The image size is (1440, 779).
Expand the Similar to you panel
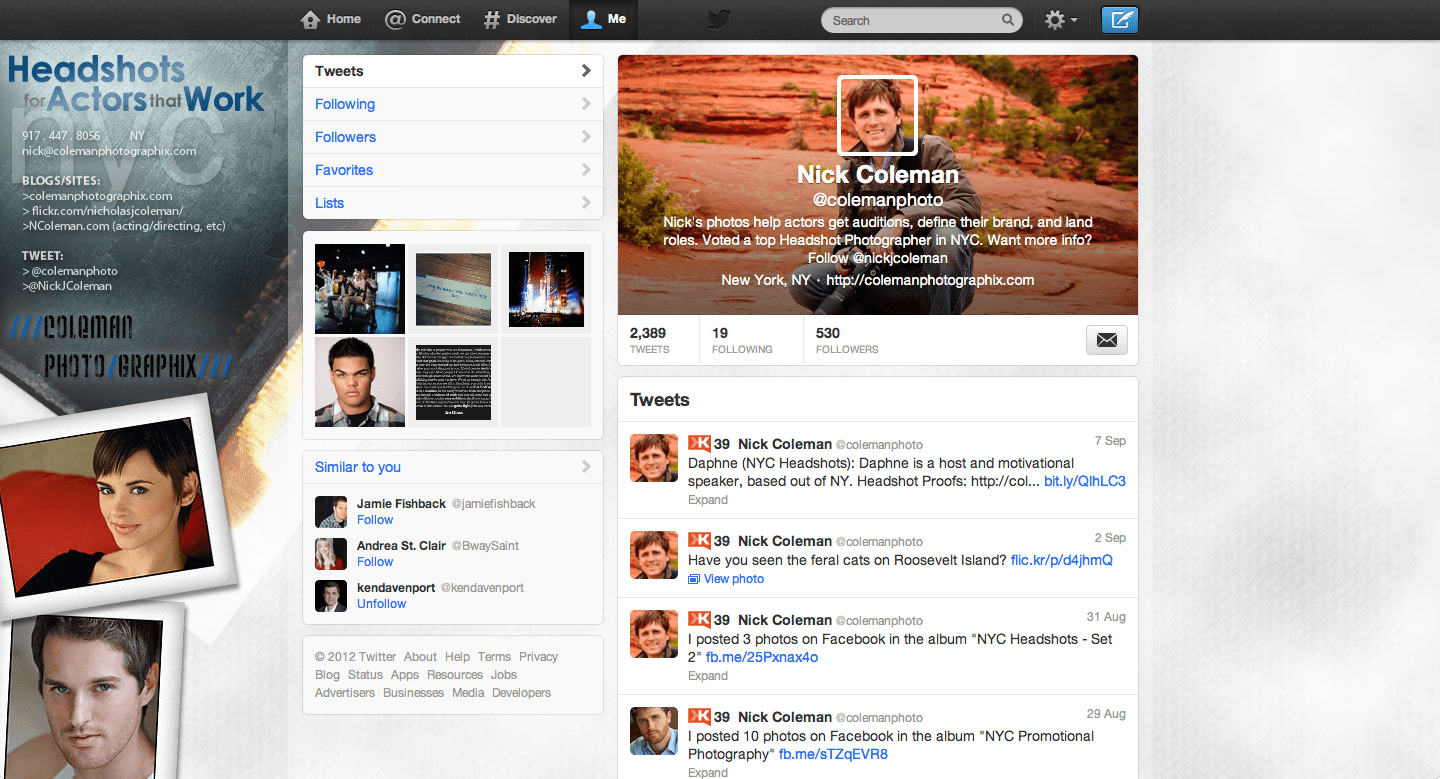tap(588, 466)
